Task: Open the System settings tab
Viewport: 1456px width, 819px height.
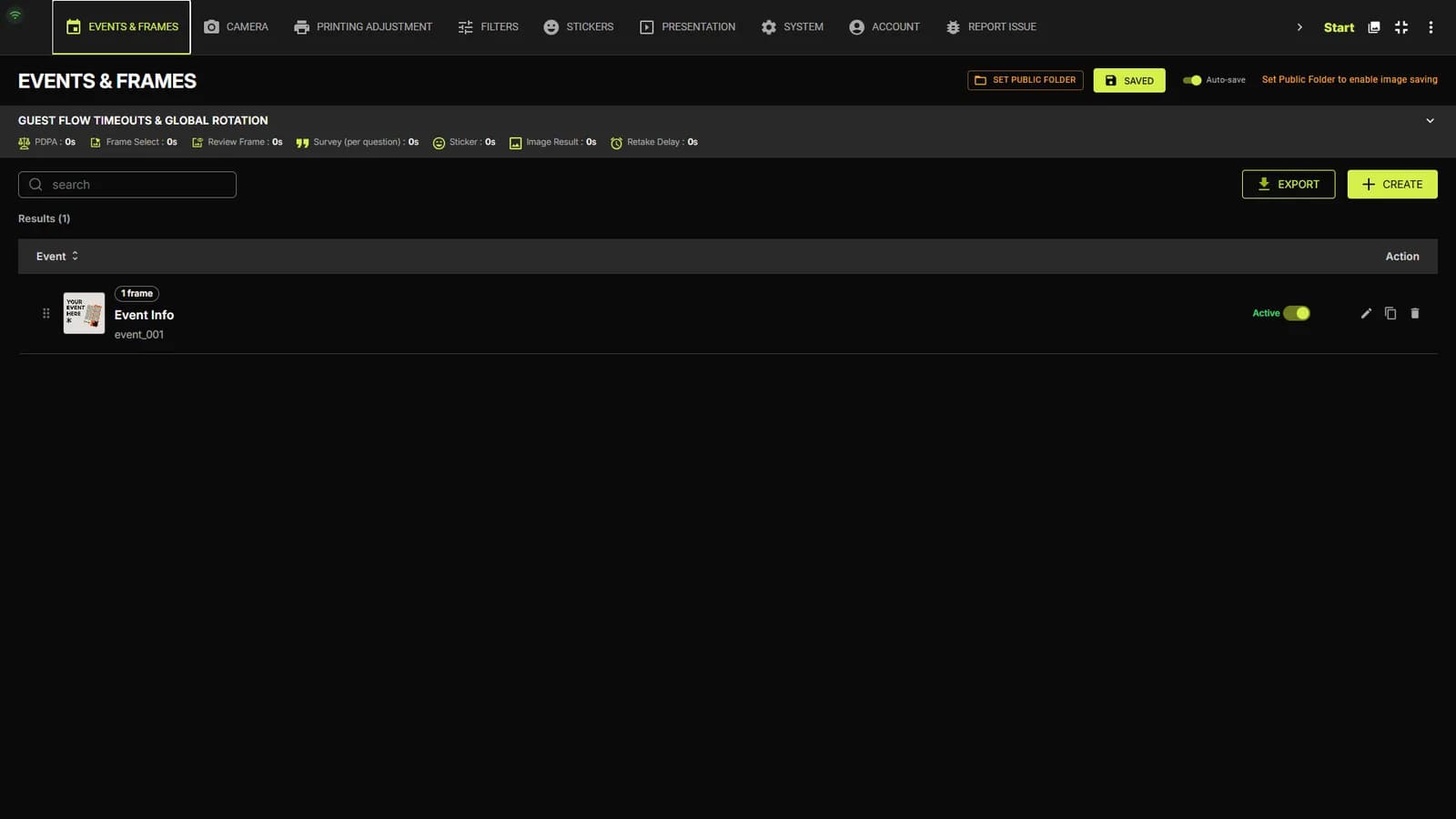Action: pyautogui.click(x=792, y=27)
